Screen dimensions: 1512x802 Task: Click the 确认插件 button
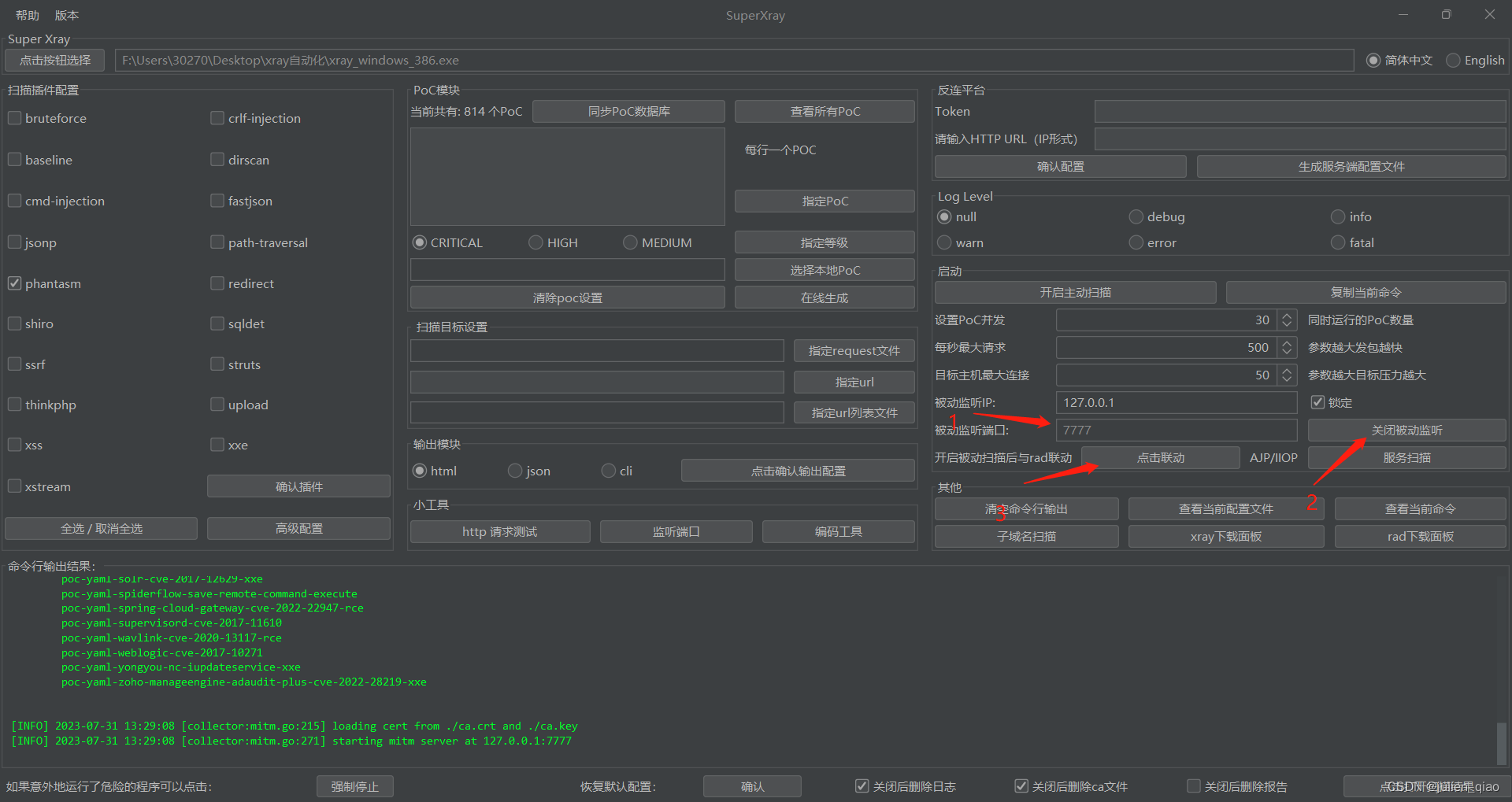click(298, 486)
